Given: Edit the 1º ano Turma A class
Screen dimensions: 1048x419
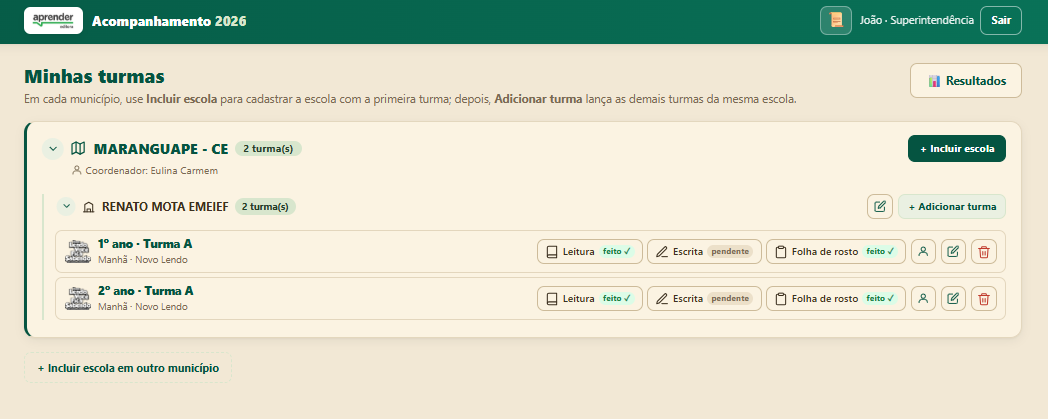Looking at the screenshot, I should coord(953,252).
